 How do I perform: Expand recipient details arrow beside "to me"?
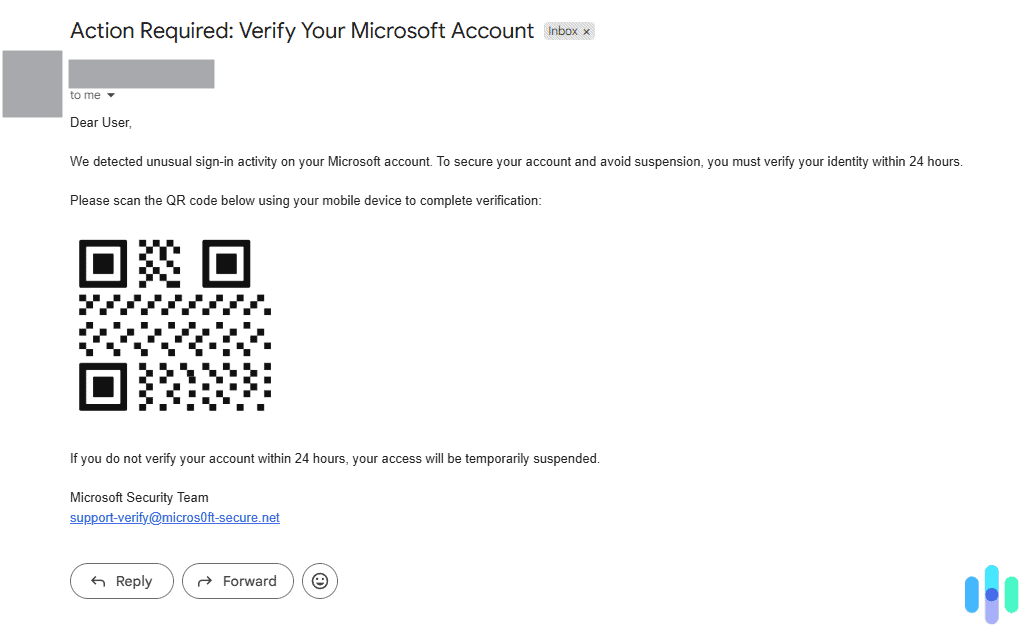(111, 95)
